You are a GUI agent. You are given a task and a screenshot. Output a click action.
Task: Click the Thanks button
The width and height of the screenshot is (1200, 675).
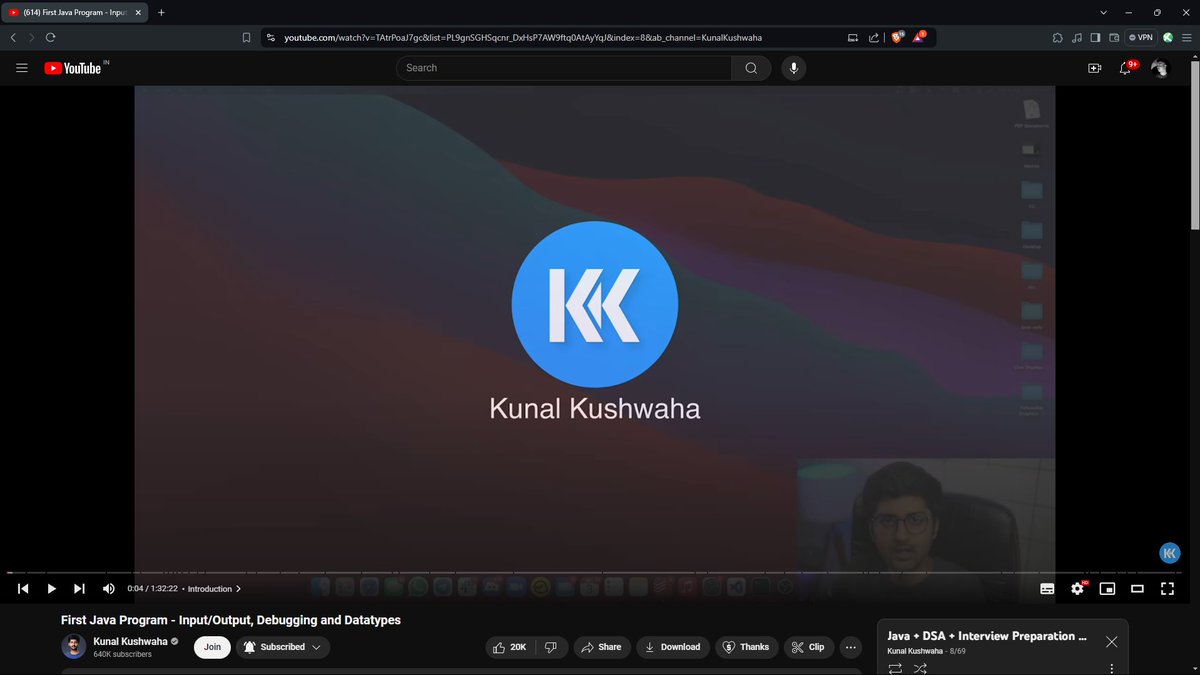click(746, 647)
